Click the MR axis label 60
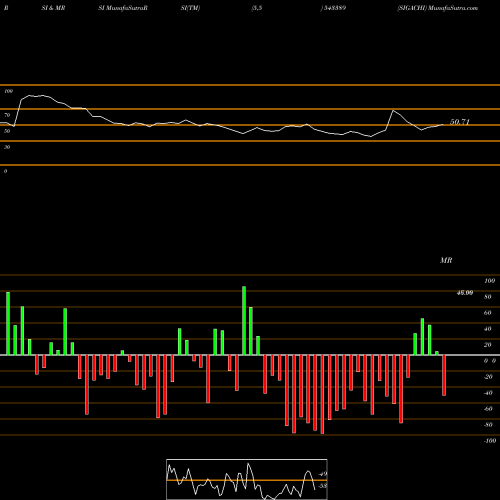Screen dimensions: 500x500 pyautogui.click(x=488, y=313)
